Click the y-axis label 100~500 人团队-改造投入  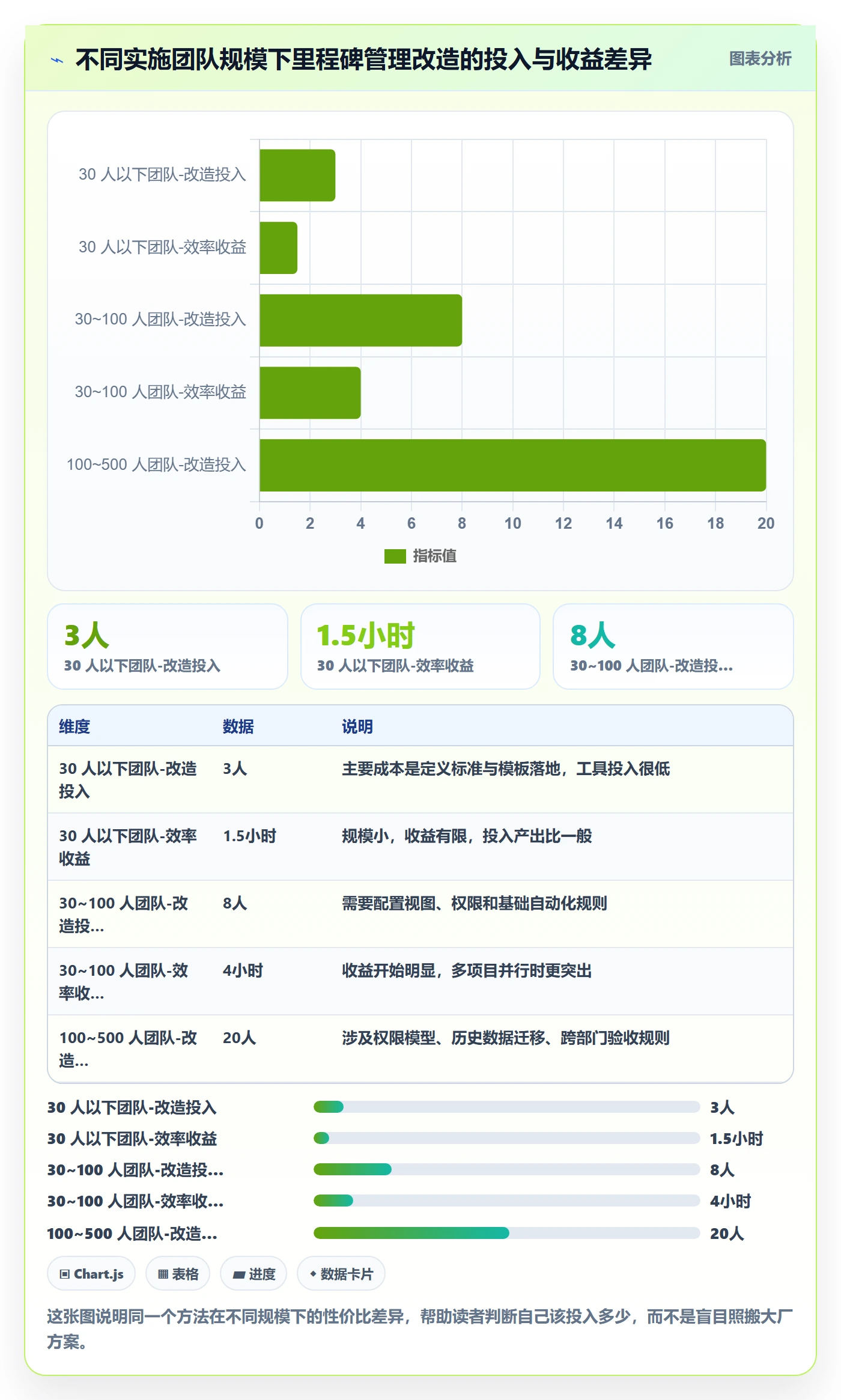[x=156, y=464]
